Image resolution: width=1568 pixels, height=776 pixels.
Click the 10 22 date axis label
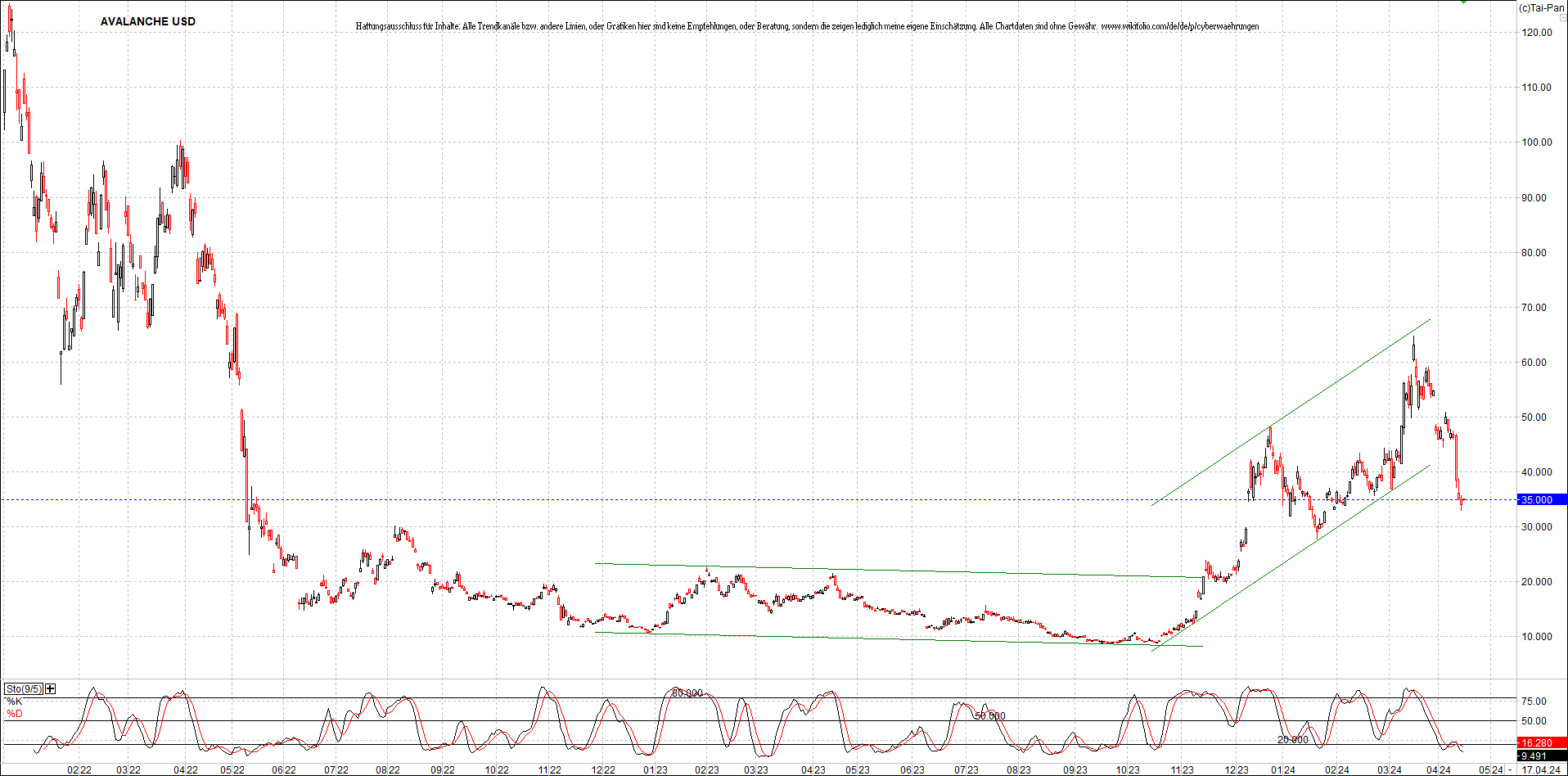497,770
